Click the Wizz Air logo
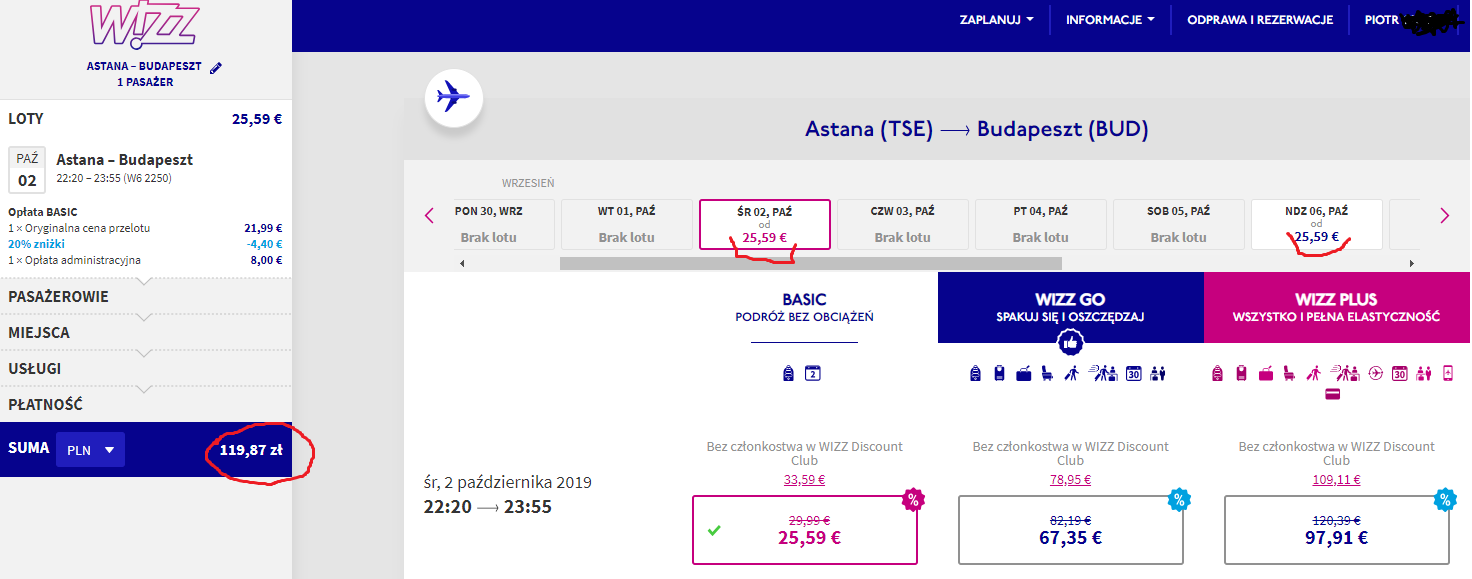 click(x=145, y=25)
